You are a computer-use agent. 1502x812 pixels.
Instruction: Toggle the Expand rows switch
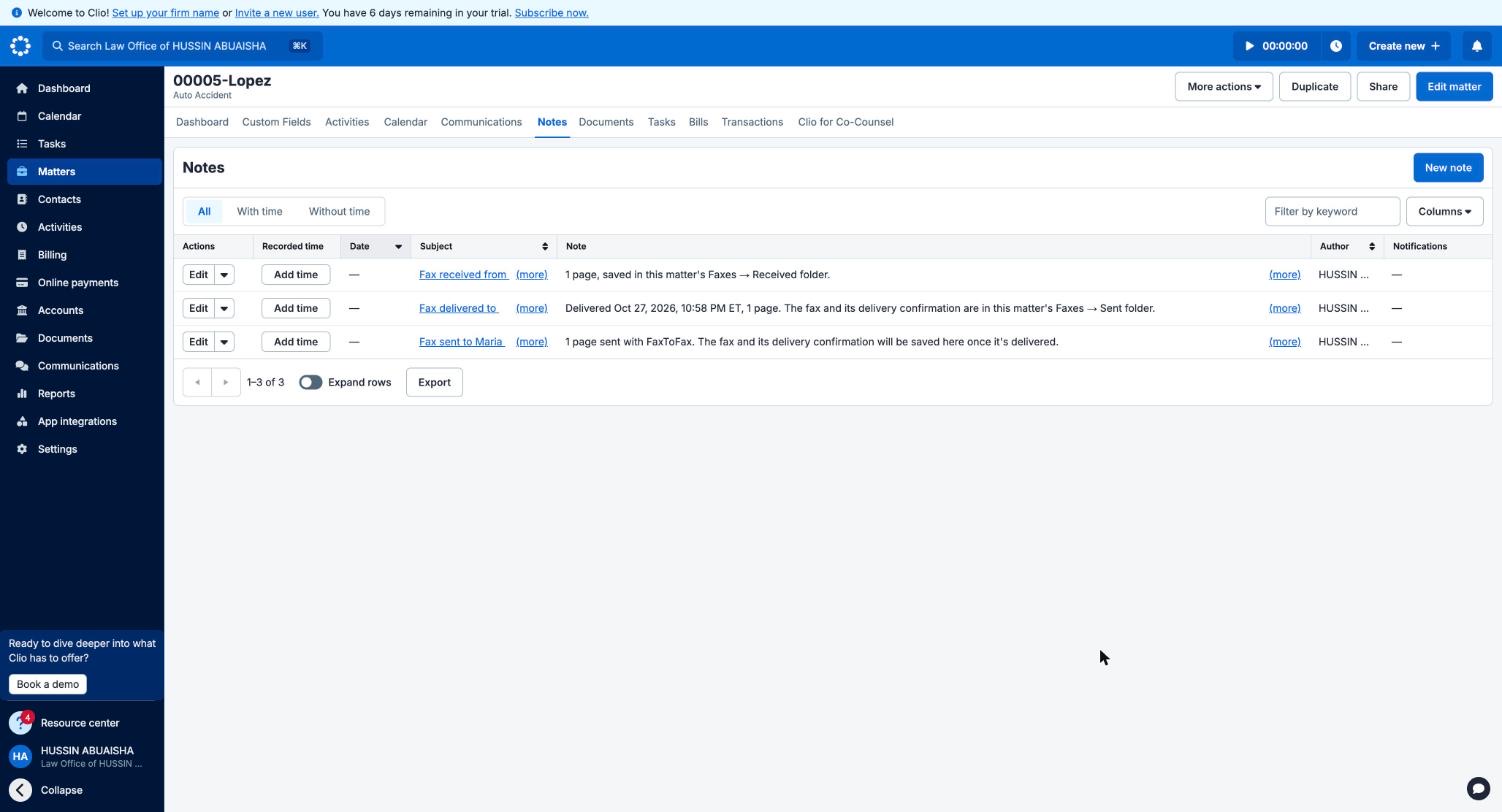[x=310, y=382]
